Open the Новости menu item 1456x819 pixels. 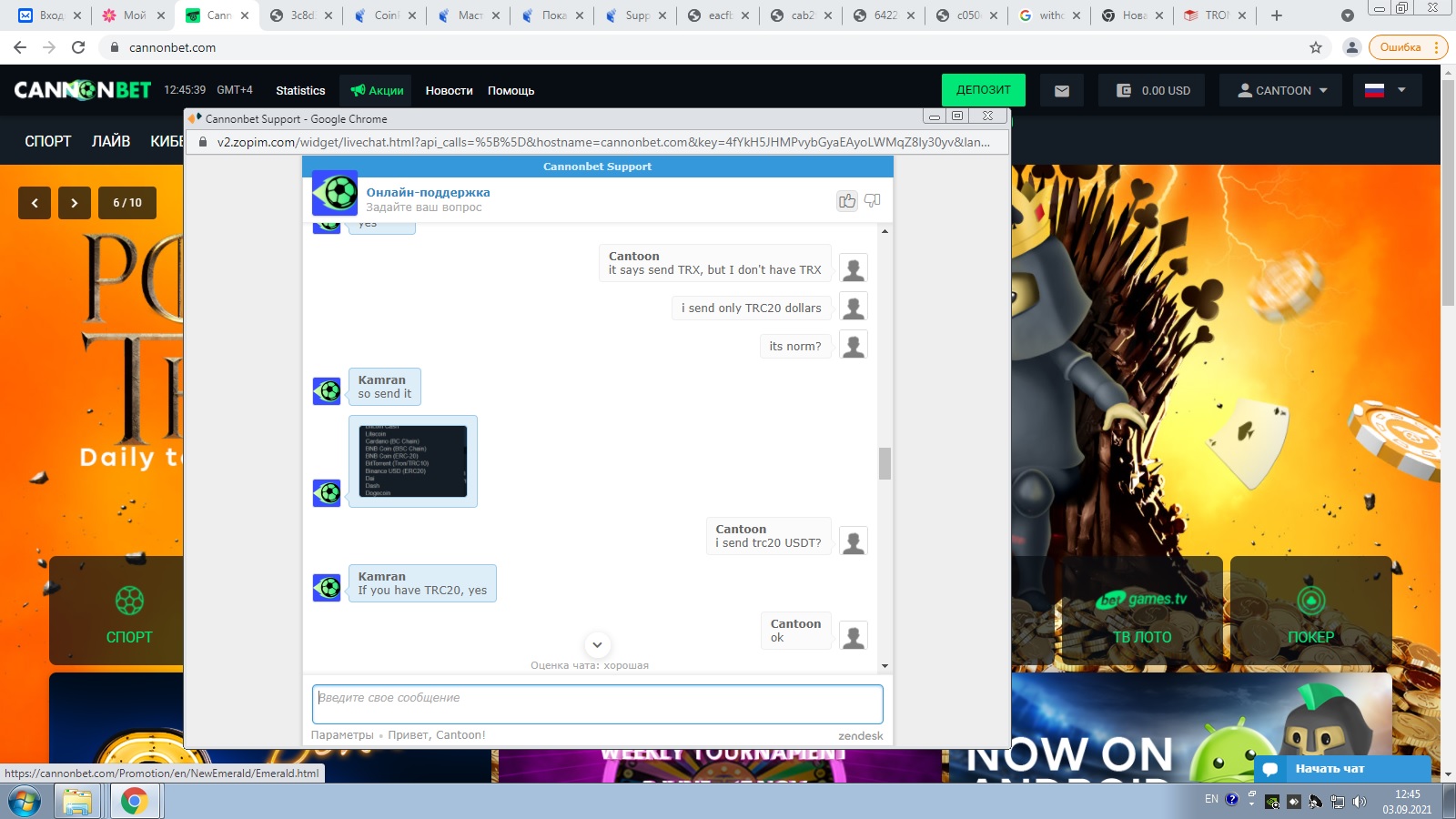point(450,90)
